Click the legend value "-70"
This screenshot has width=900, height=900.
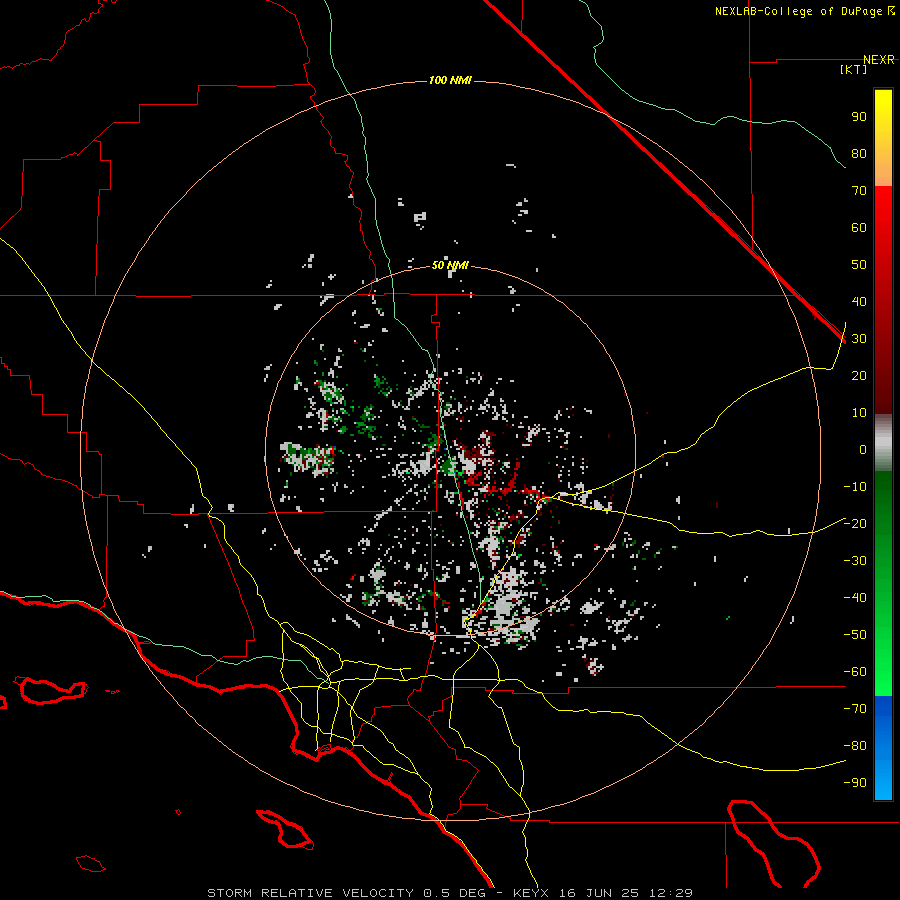[x=855, y=709]
